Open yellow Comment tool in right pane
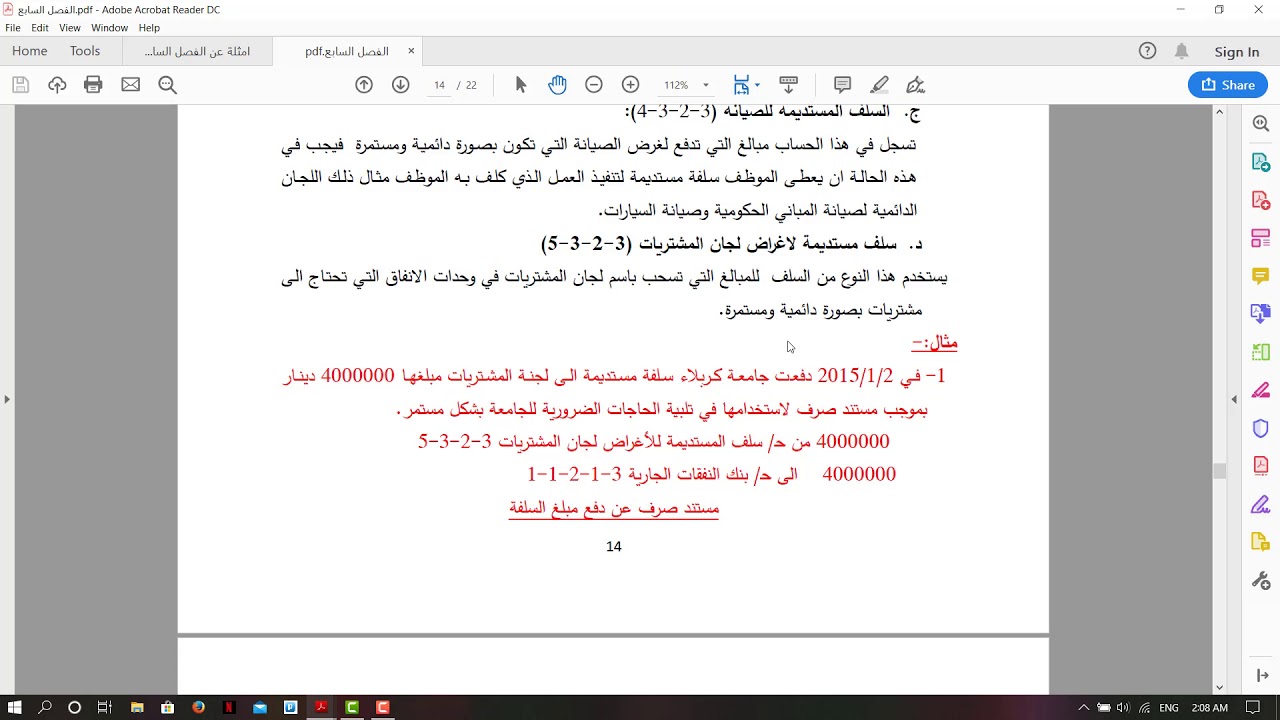The image size is (1280, 720). pyautogui.click(x=1260, y=276)
